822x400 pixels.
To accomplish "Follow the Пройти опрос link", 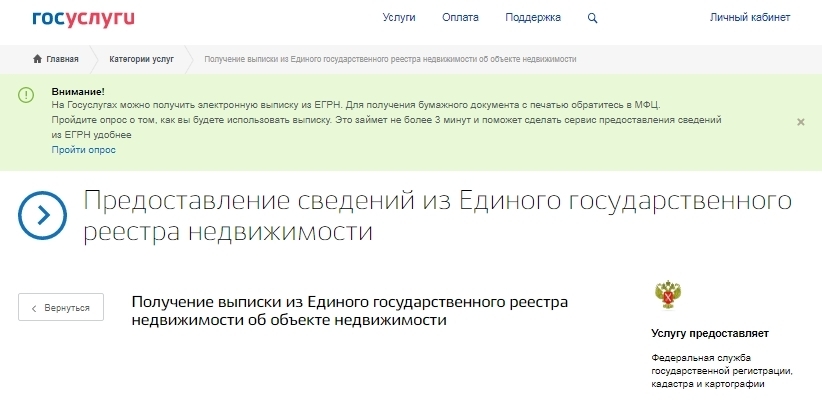I will (84, 150).
